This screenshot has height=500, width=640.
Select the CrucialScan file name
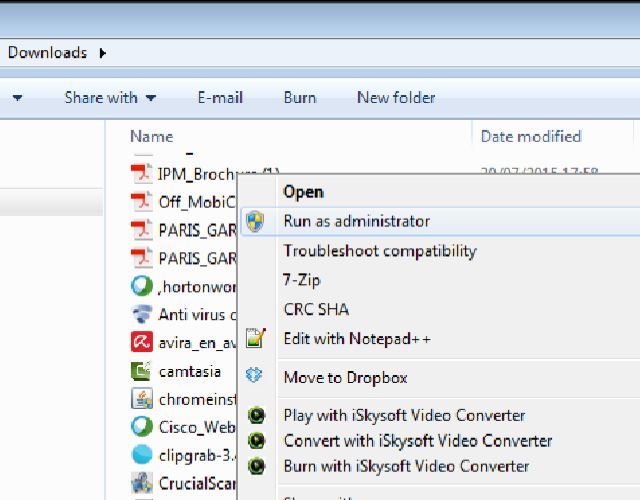point(197,484)
